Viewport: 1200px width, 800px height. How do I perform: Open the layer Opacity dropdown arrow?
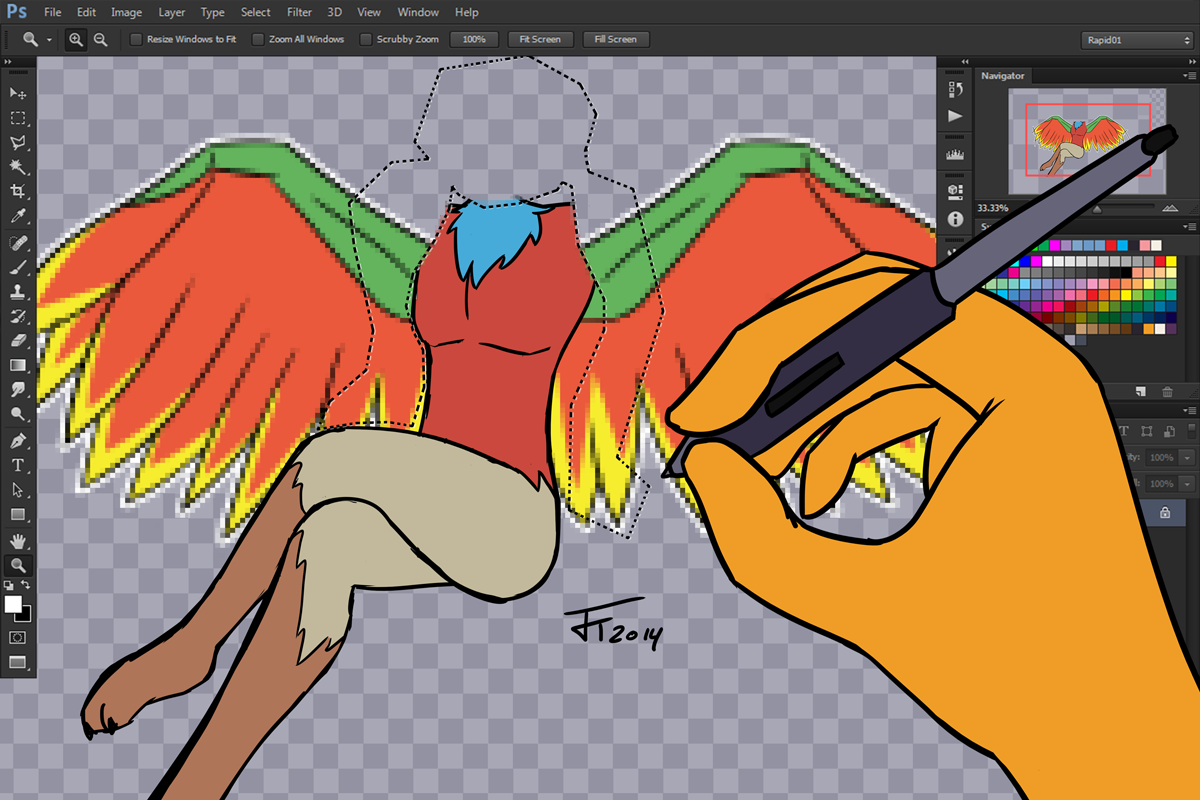click(x=1186, y=457)
